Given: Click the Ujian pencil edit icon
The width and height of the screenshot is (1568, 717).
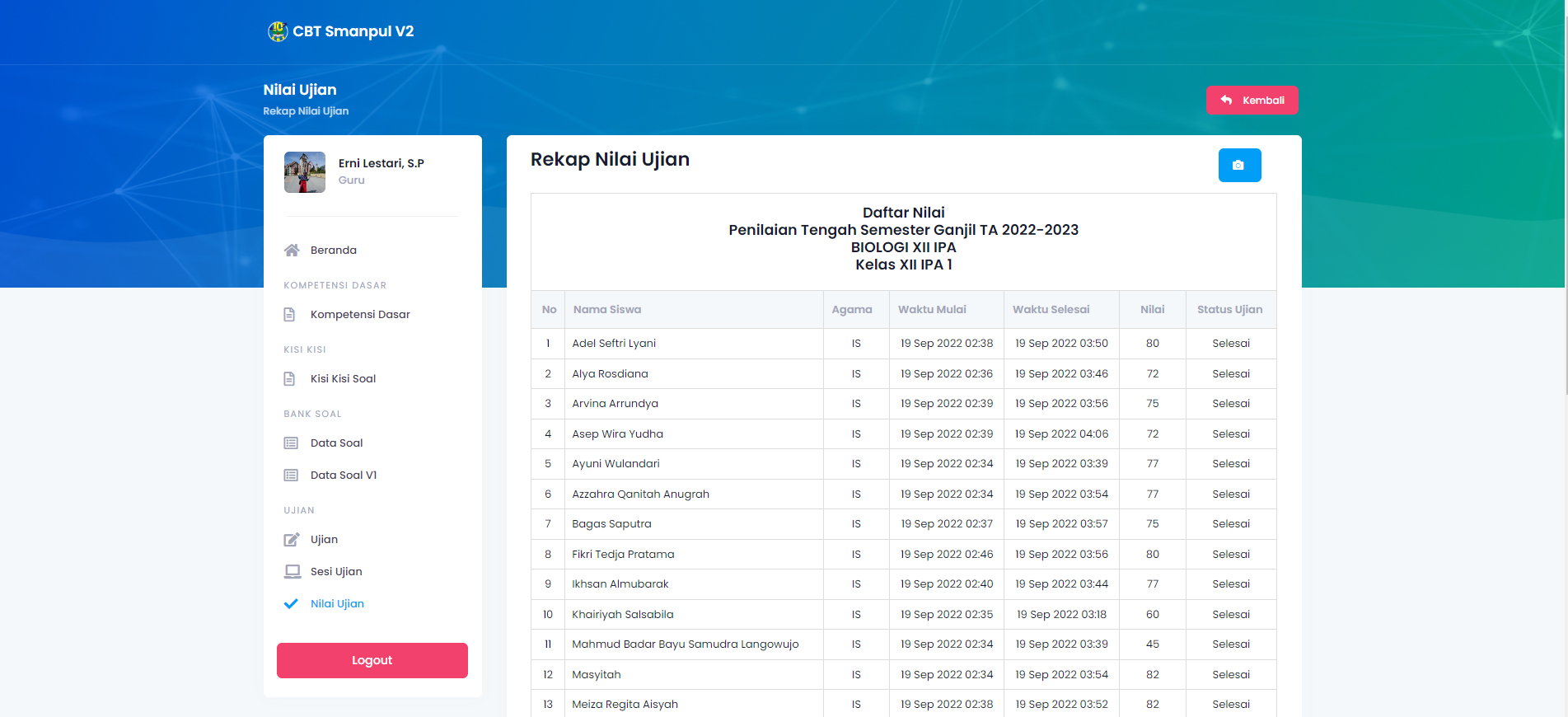Looking at the screenshot, I should [292, 540].
